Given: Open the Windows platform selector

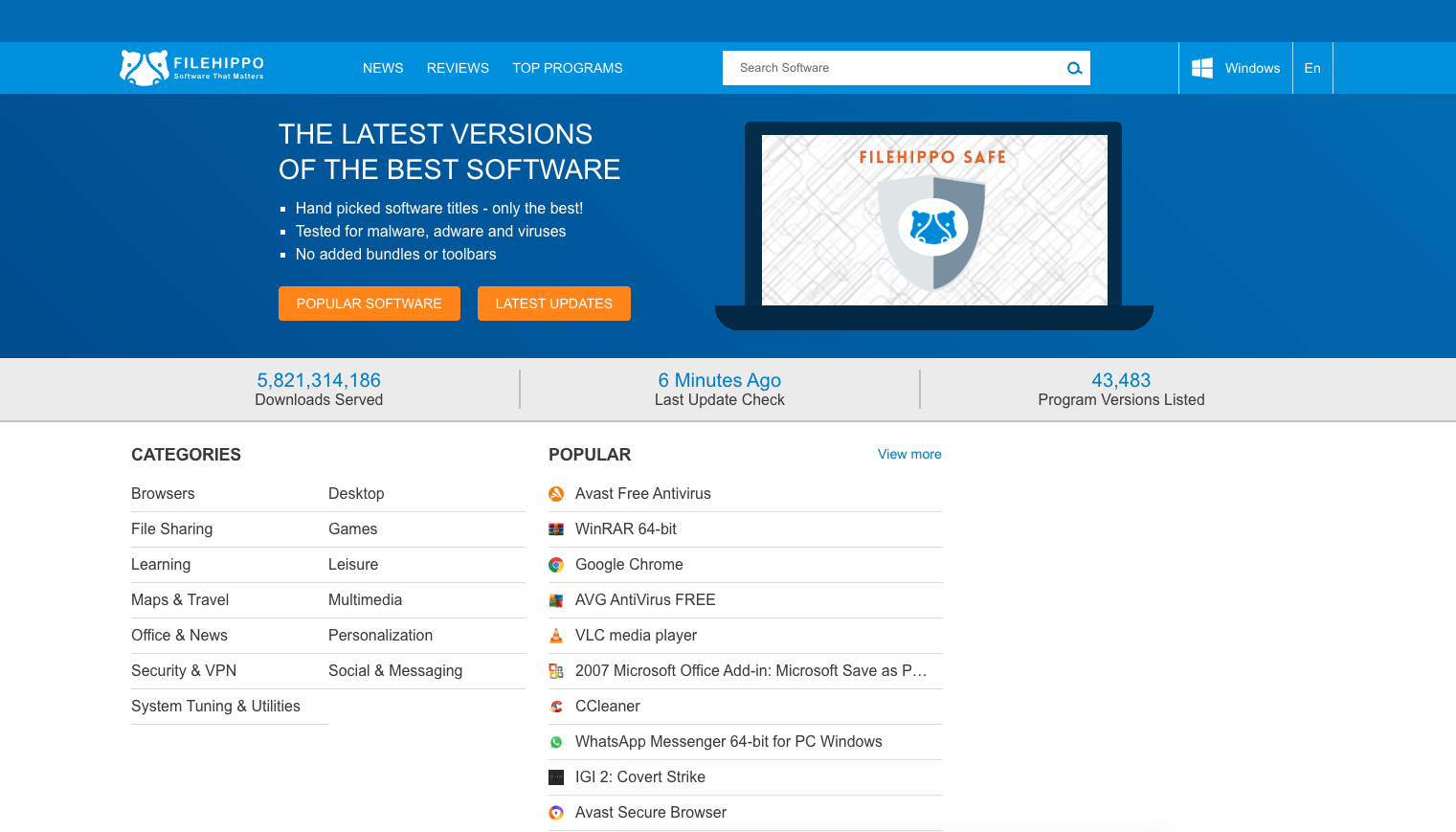Looking at the screenshot, I should pos(1236,68).
